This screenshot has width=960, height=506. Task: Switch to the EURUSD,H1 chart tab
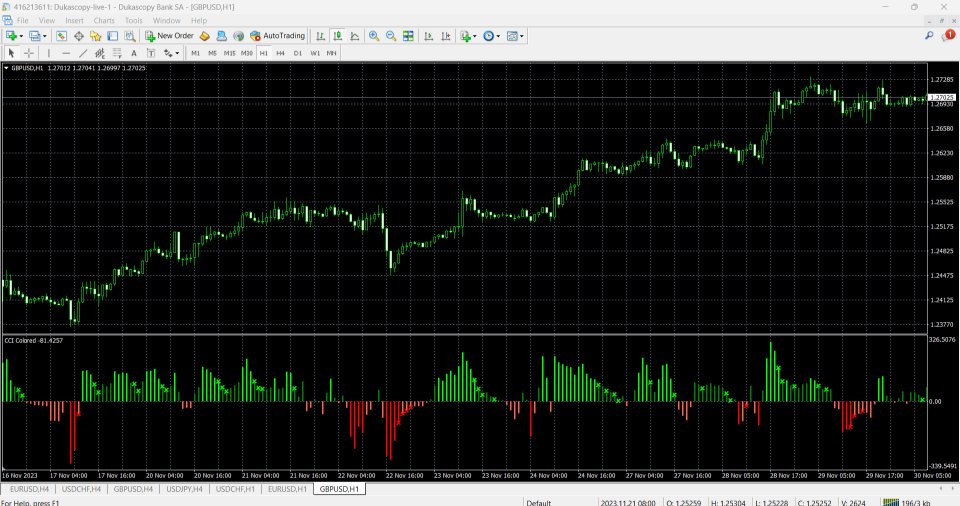(x=287, y=489)
